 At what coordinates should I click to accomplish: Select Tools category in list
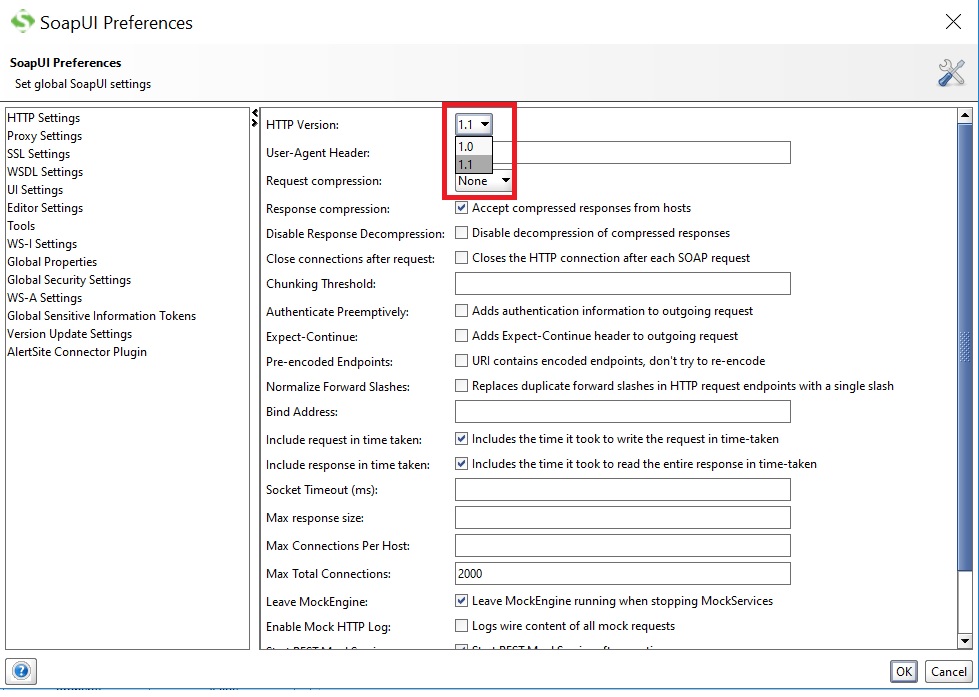21,226
